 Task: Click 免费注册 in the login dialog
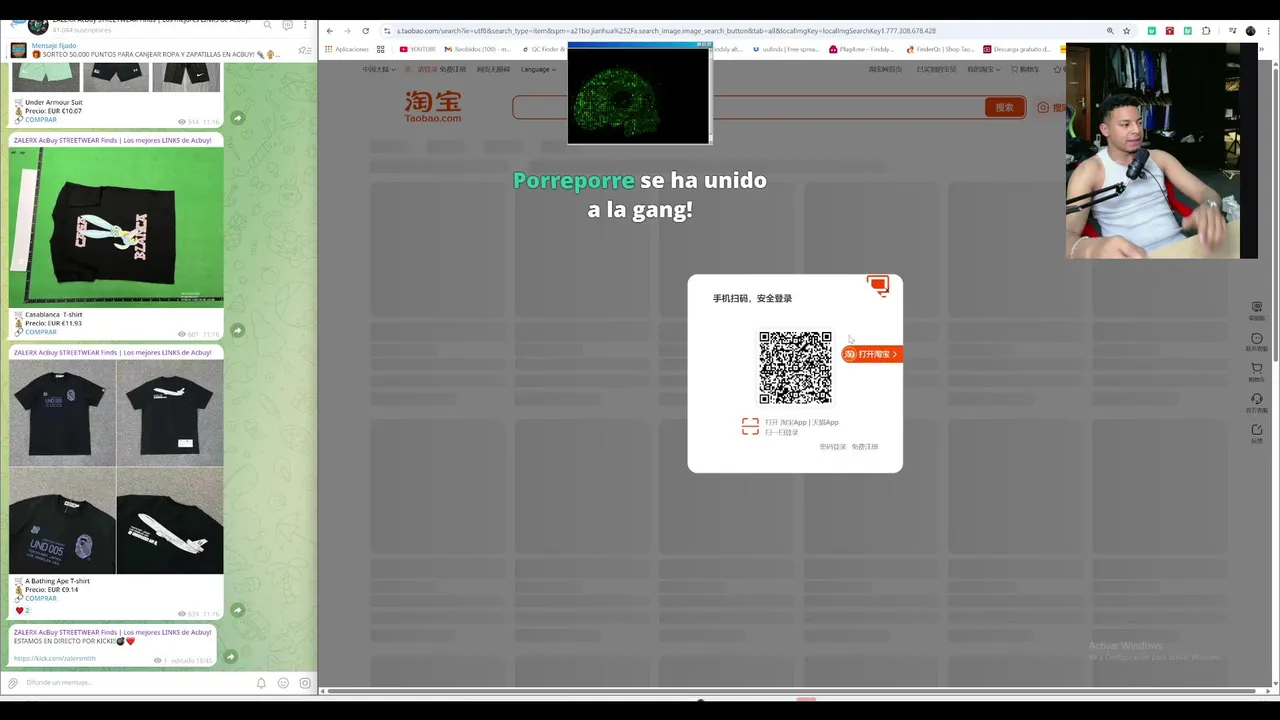pyautogui.click(x=865, y=447)
